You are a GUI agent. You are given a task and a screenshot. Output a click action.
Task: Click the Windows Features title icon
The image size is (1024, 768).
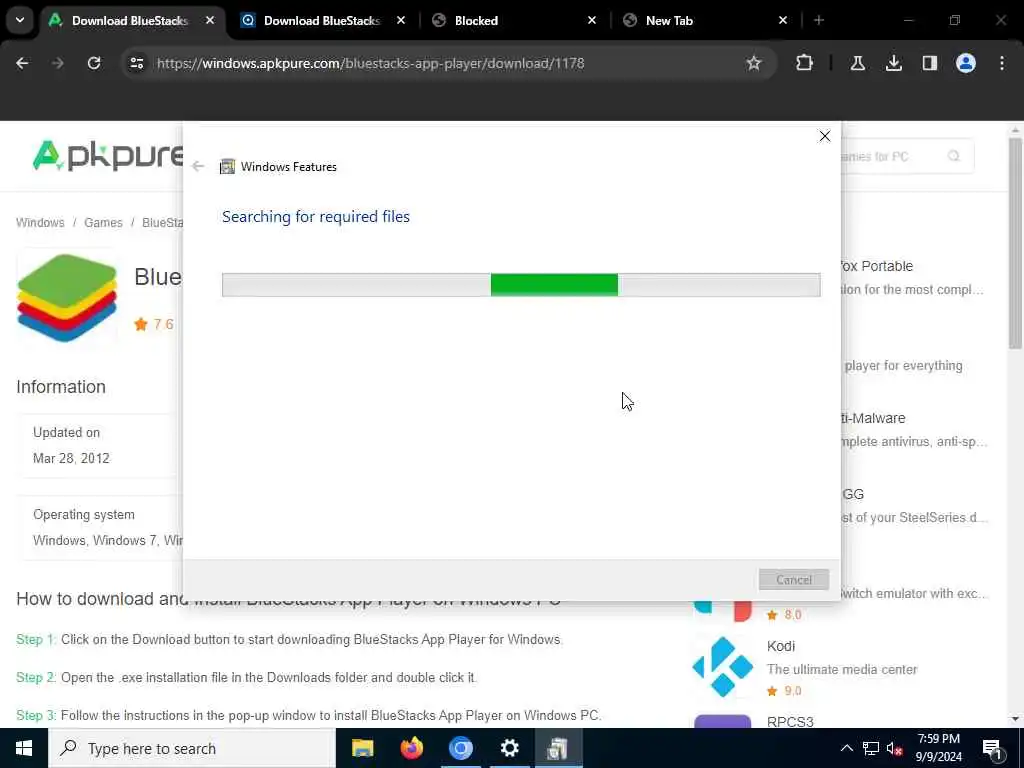(227, 167)
